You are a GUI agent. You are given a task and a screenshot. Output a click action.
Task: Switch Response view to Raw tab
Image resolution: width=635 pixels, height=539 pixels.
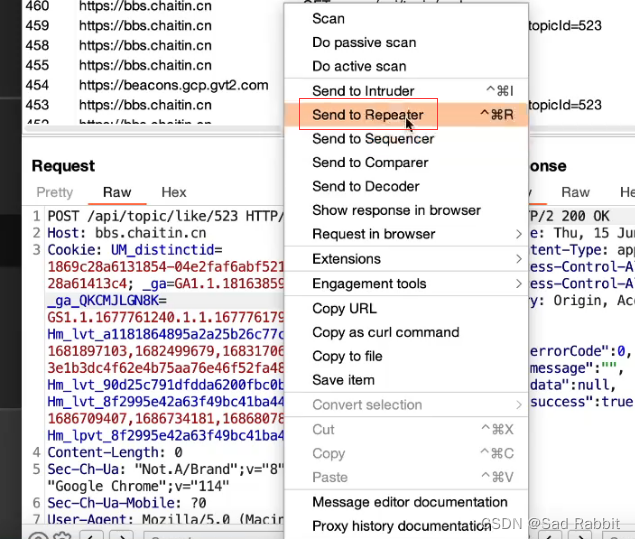click(575, 192)
